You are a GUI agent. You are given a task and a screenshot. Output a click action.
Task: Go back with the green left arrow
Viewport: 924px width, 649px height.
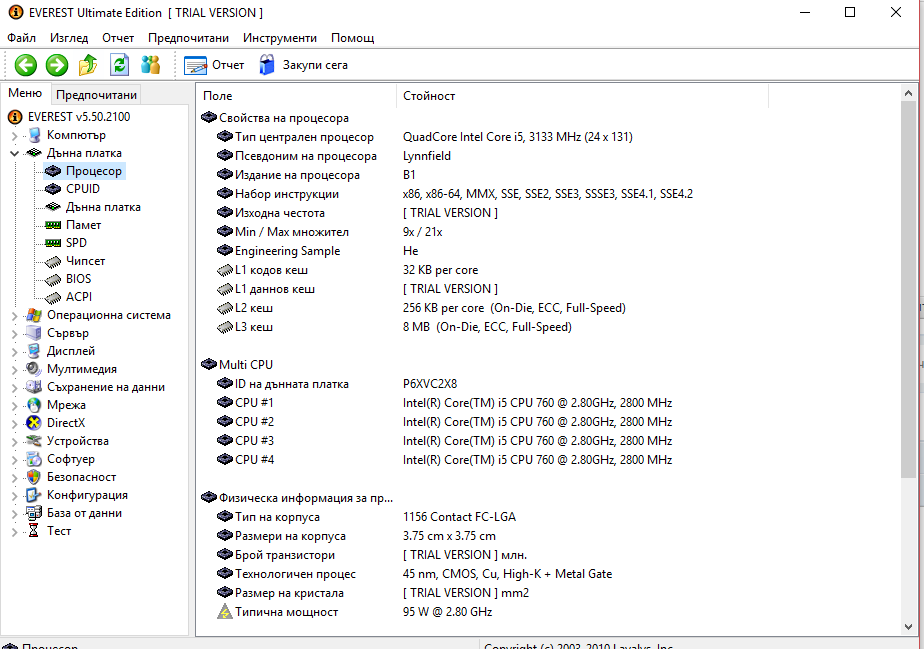(25, 65)
